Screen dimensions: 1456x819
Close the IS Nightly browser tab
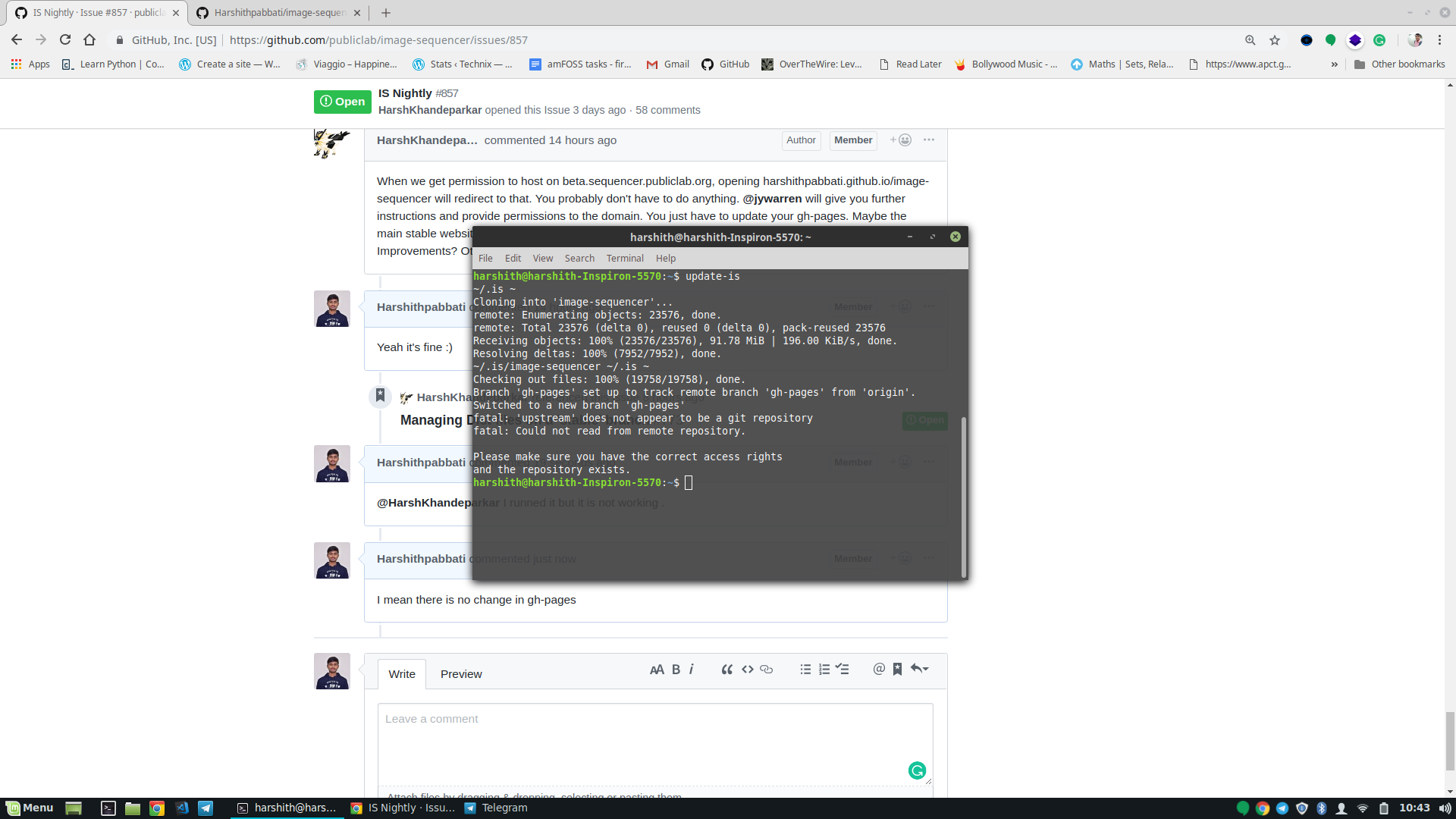tap(176, 13)
